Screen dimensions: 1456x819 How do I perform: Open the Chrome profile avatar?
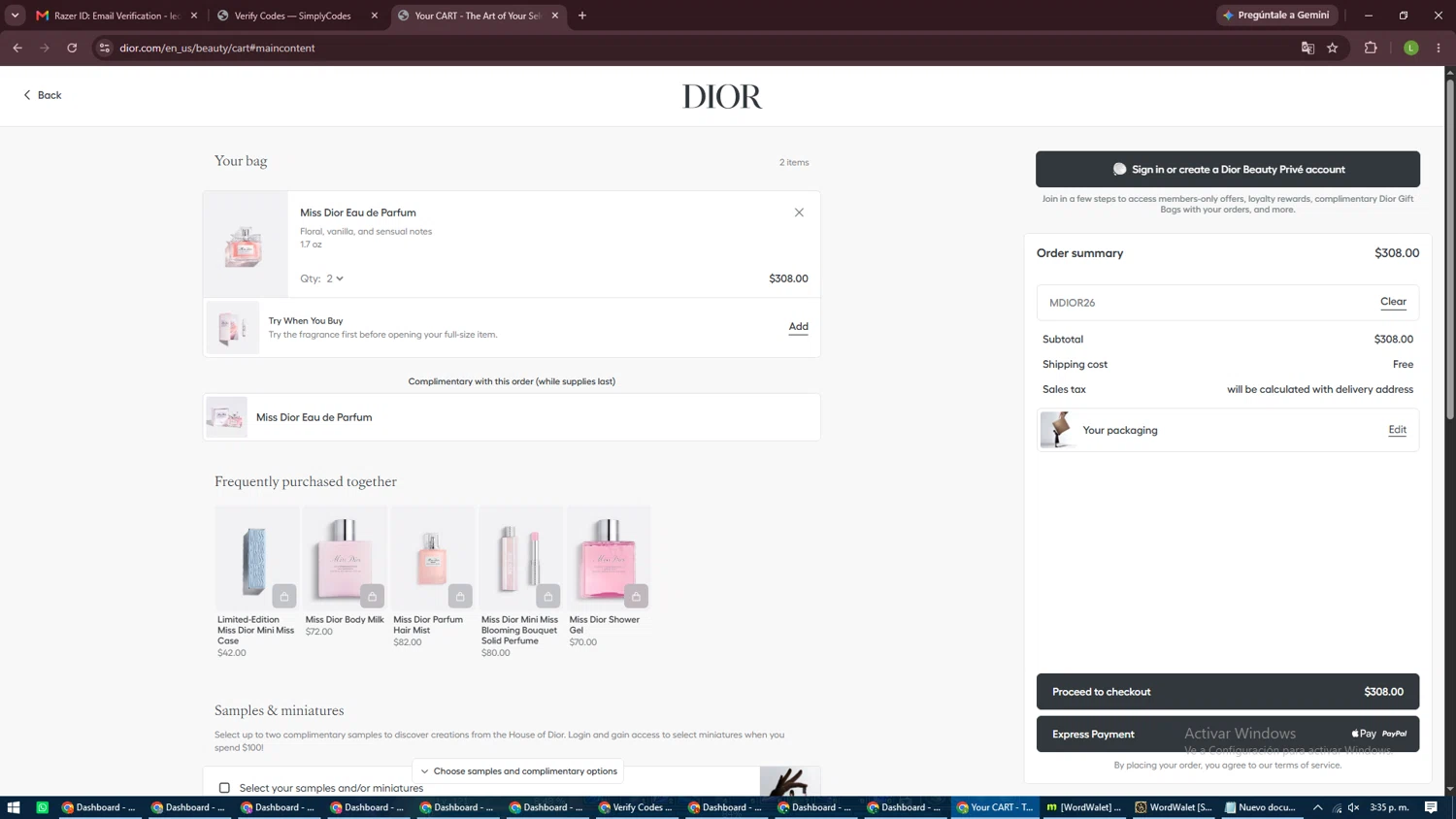[x=1411, y=48]
